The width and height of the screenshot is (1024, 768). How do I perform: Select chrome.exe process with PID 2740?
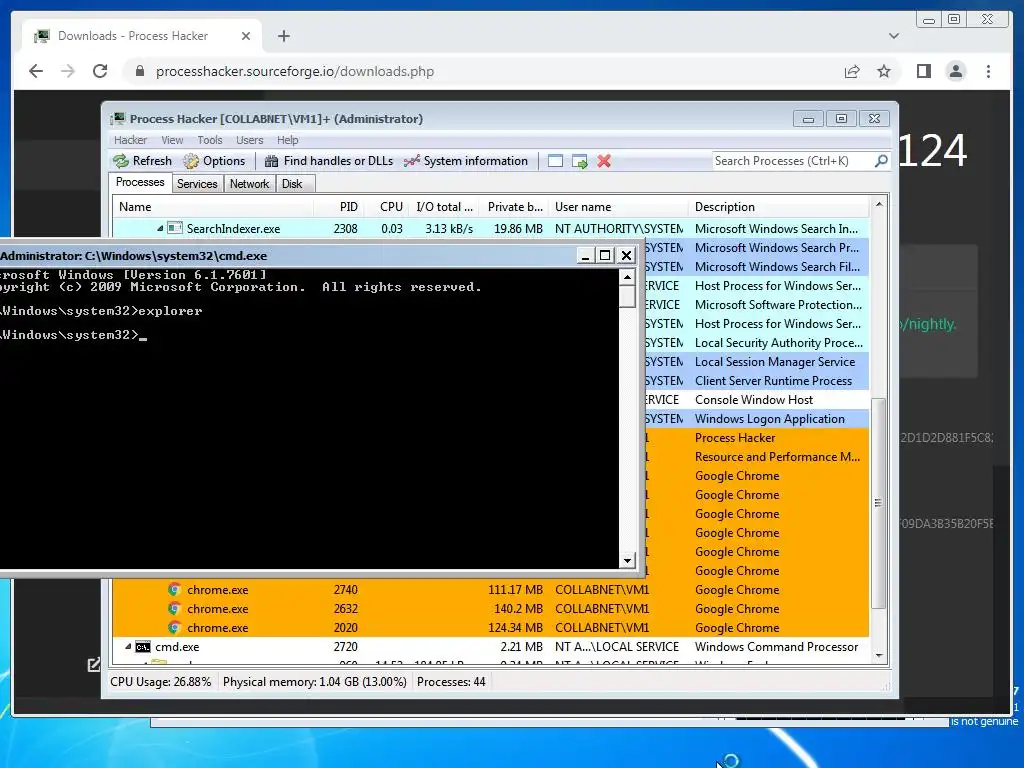490,590
